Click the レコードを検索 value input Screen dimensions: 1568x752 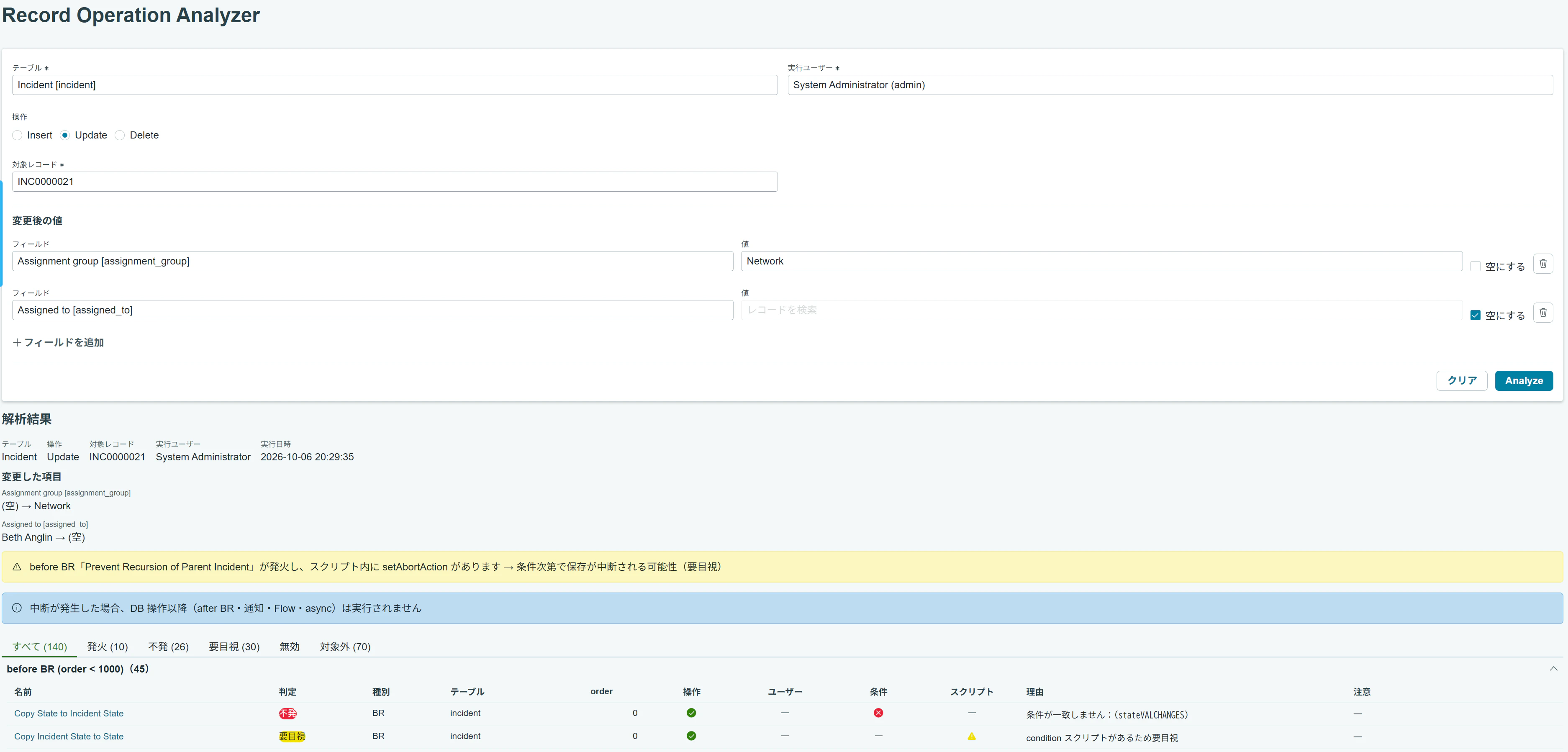pyautogui.click(x=1101, y=310)
